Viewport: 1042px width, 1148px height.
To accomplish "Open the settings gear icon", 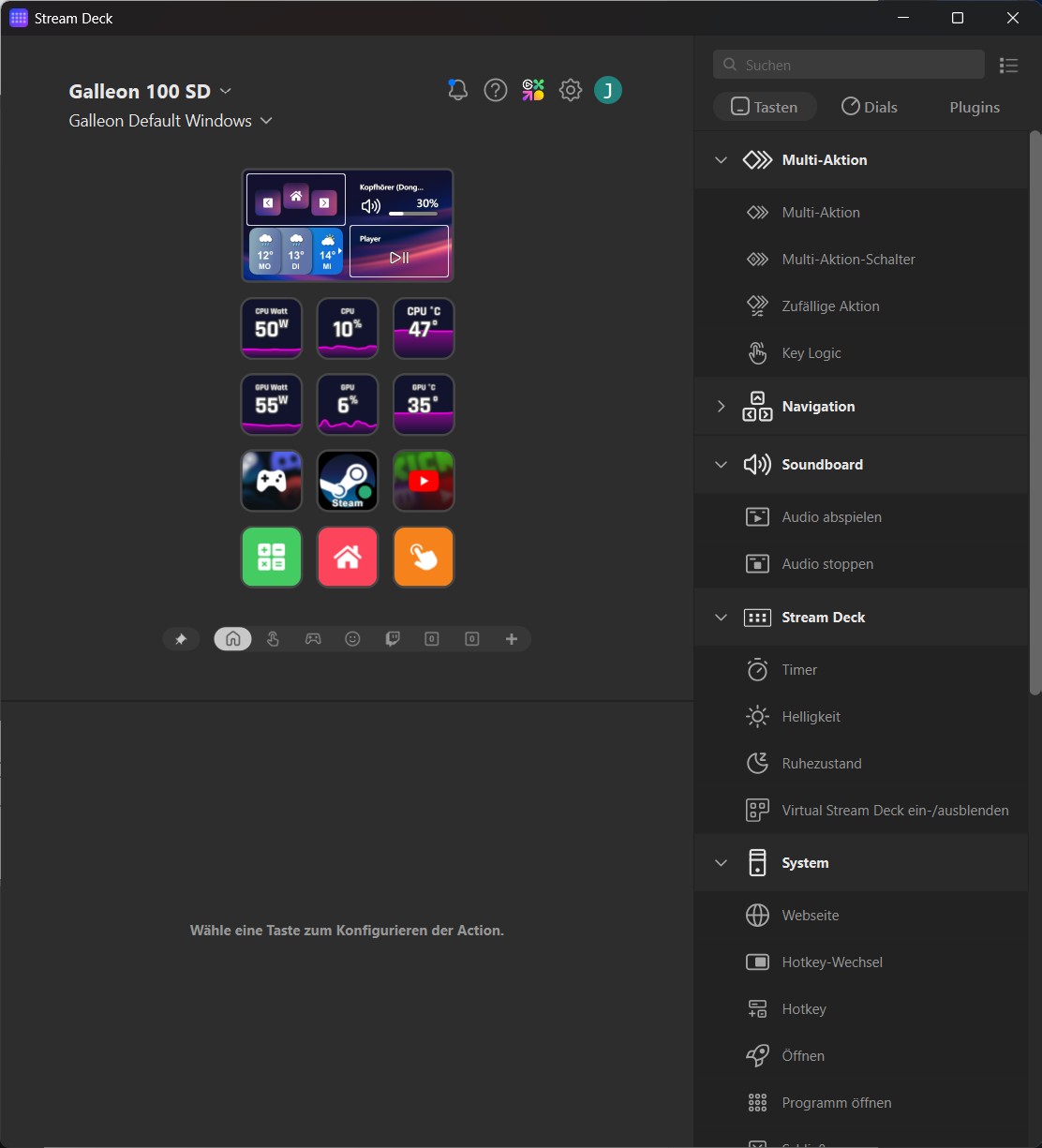I will pos(570,90).
